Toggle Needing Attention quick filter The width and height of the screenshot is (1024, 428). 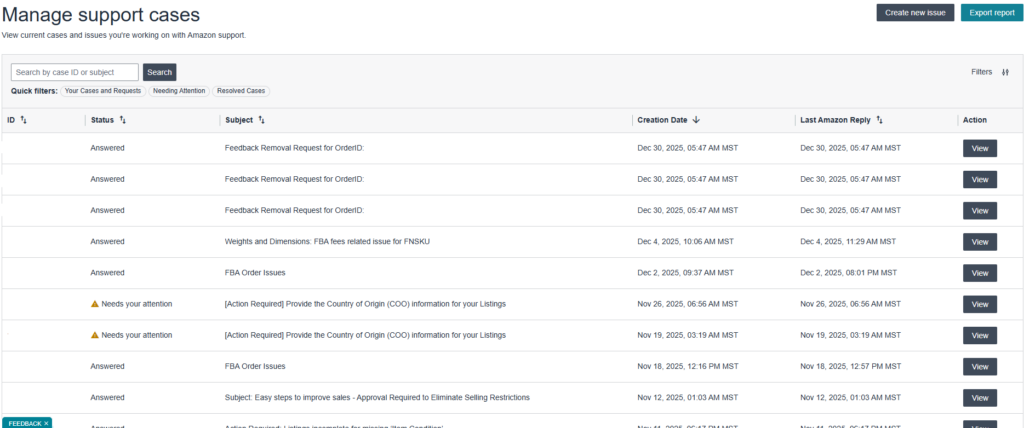point(179,91)
